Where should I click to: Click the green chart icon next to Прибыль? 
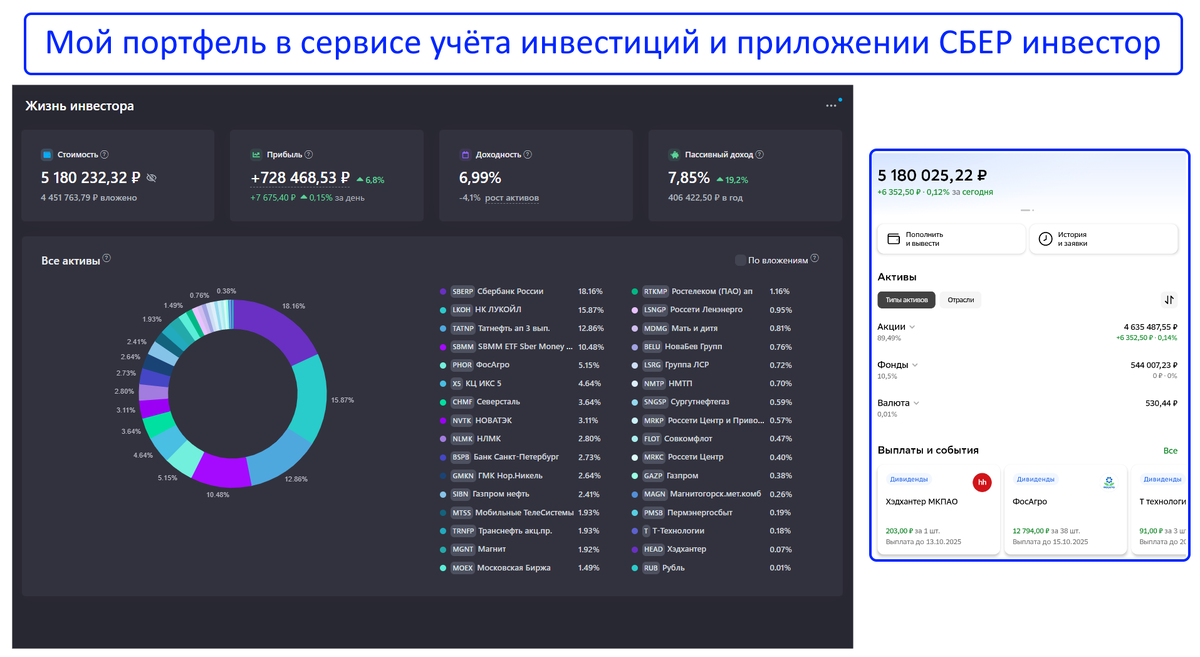click(x=256, y=155)
